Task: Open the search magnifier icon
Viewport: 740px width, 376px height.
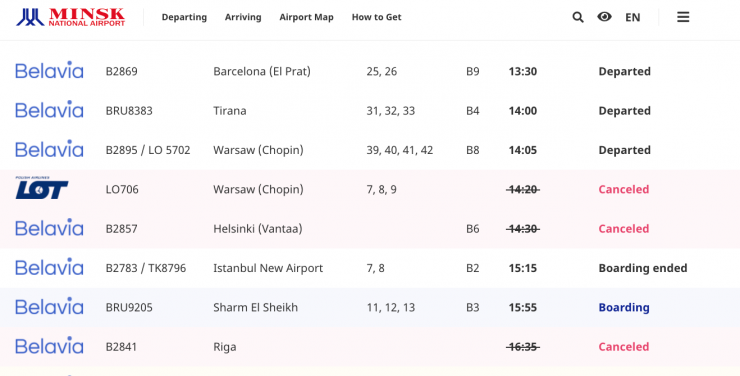Action: 578,17
